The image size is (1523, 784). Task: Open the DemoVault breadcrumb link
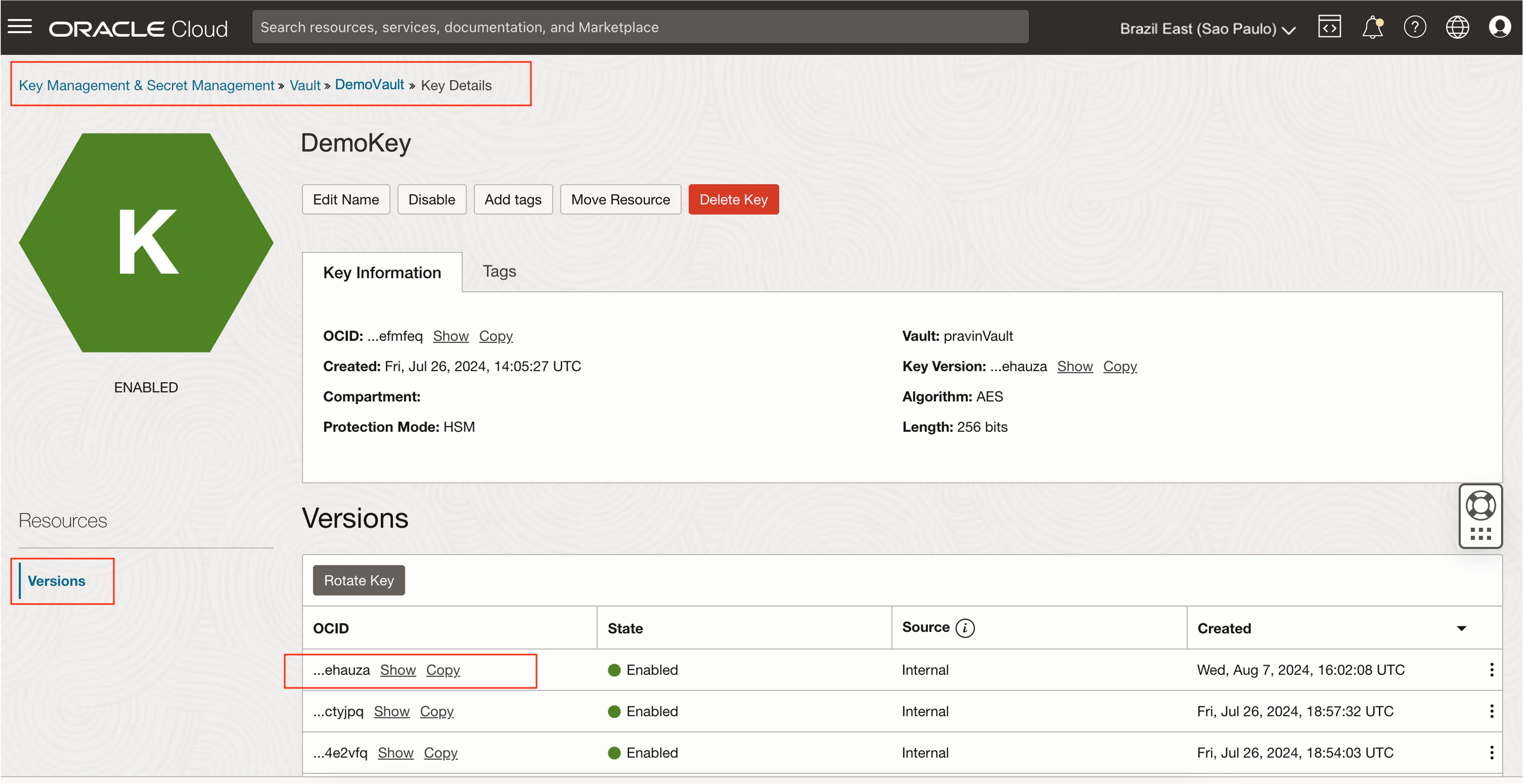(x=369, y=85)
